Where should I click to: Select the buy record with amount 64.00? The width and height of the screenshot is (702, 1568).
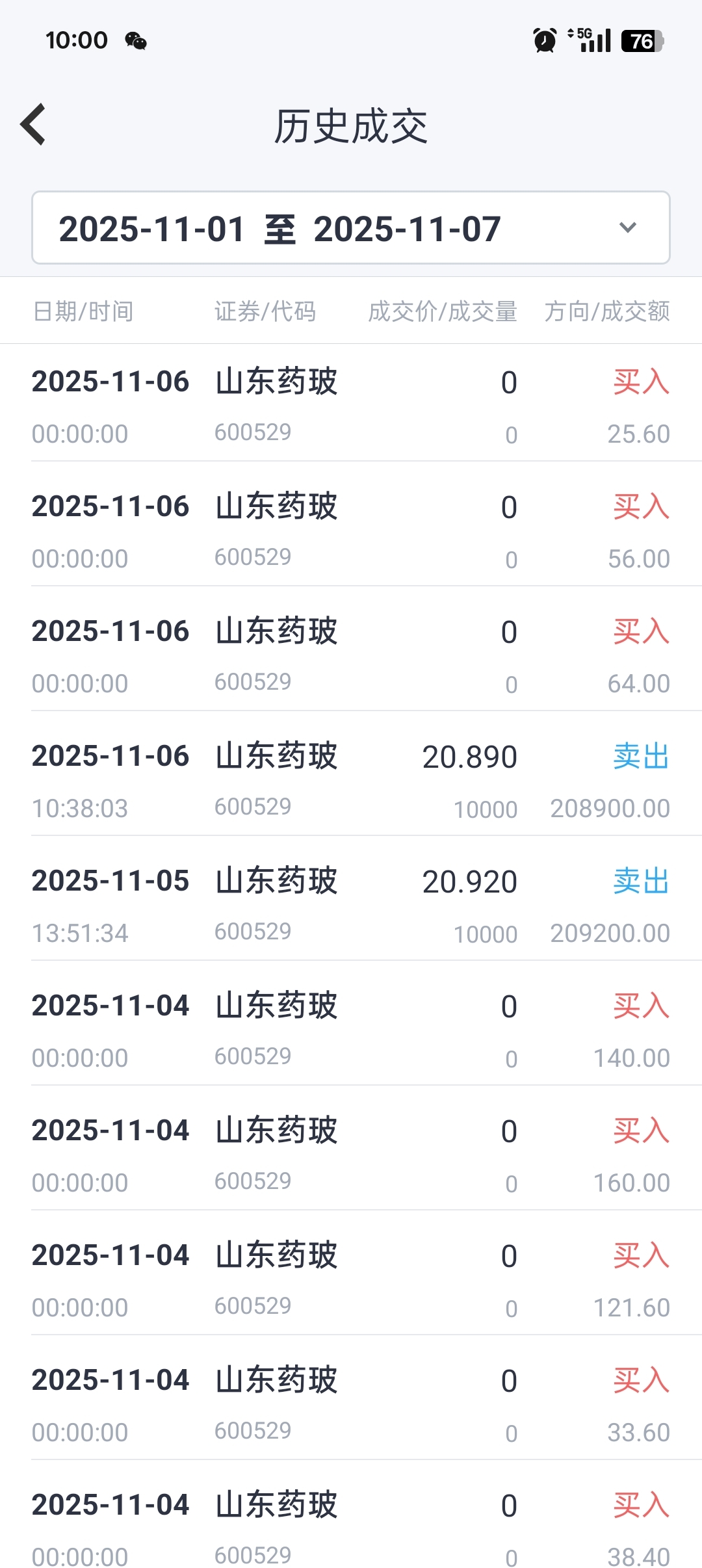(x=351, y=656)
